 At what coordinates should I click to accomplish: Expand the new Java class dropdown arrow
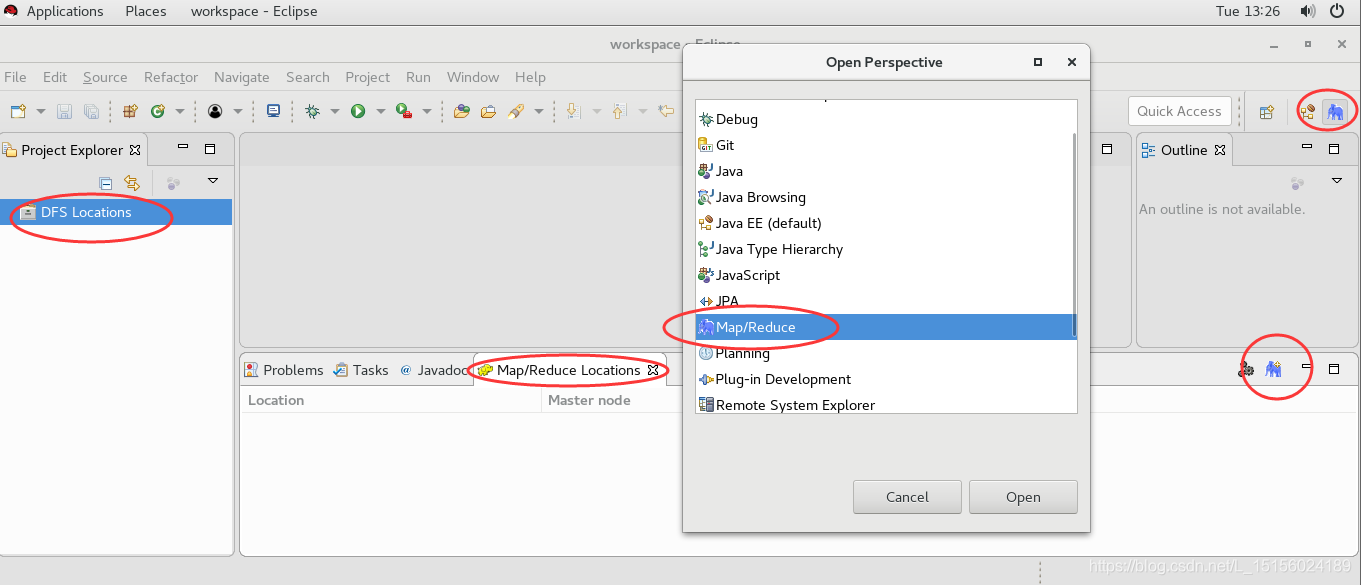pos(180,112)
